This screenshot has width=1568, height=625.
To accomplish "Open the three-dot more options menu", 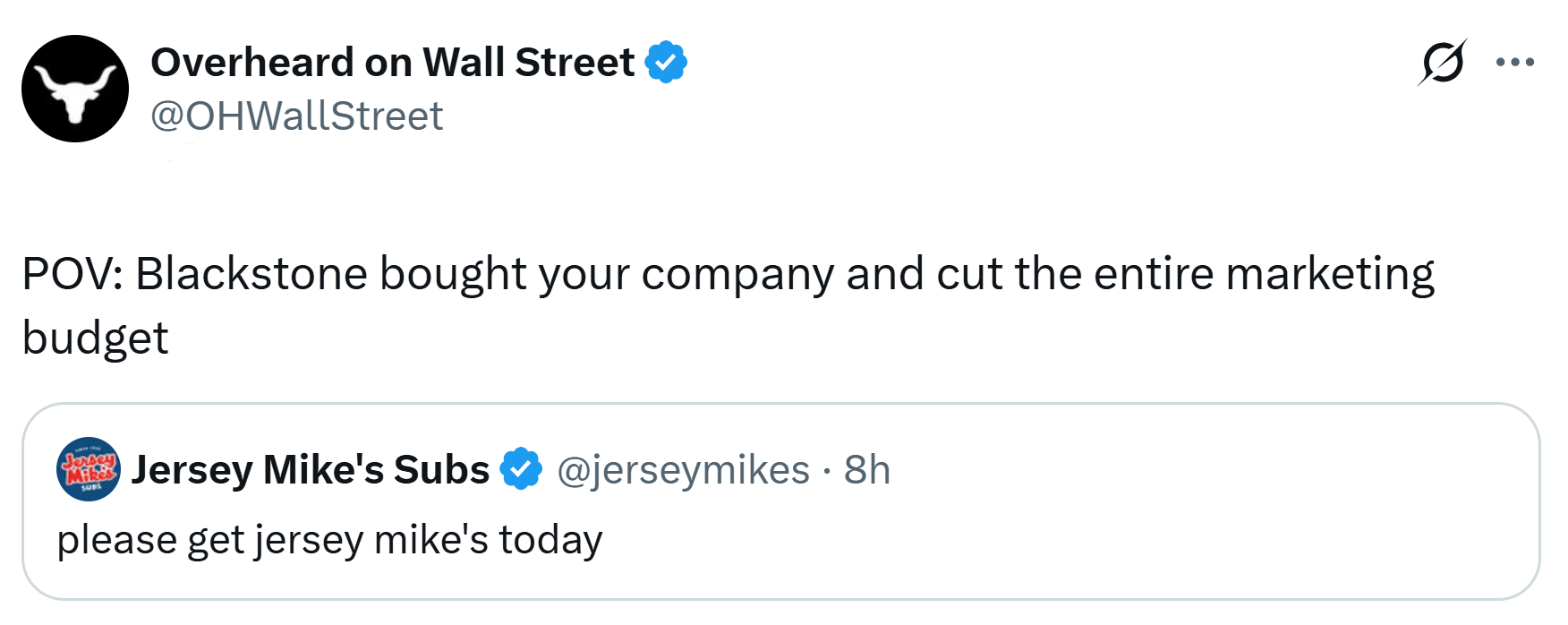I will pyautogui.click(x=1514, y=63).
